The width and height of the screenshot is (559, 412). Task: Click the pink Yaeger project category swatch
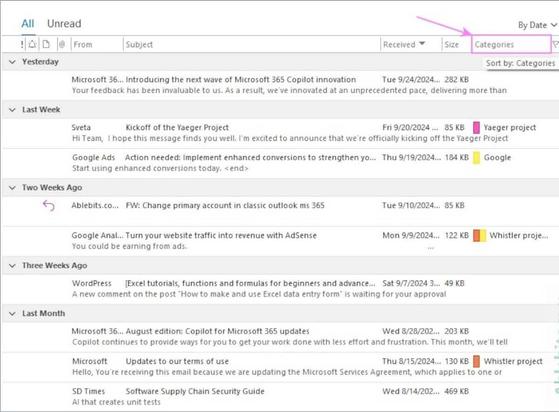(x=476, y=128)
